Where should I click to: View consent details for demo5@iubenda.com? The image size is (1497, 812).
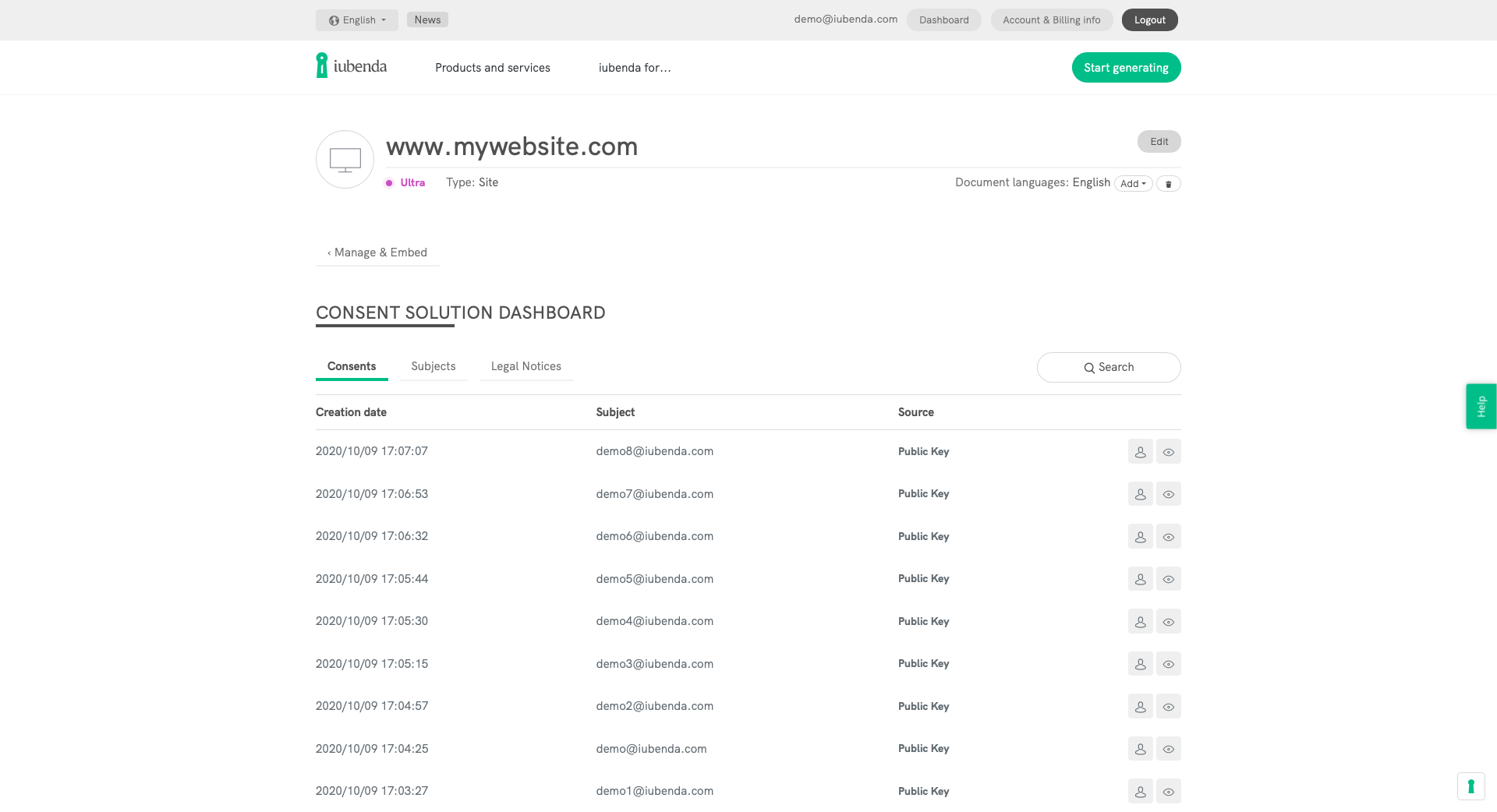pyautogui.click(x=1168, y=578)
